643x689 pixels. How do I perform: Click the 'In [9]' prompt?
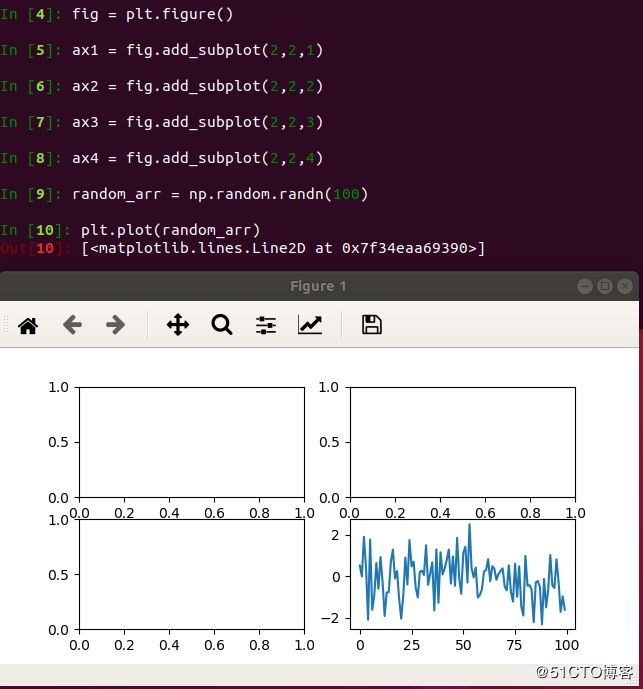31,194
